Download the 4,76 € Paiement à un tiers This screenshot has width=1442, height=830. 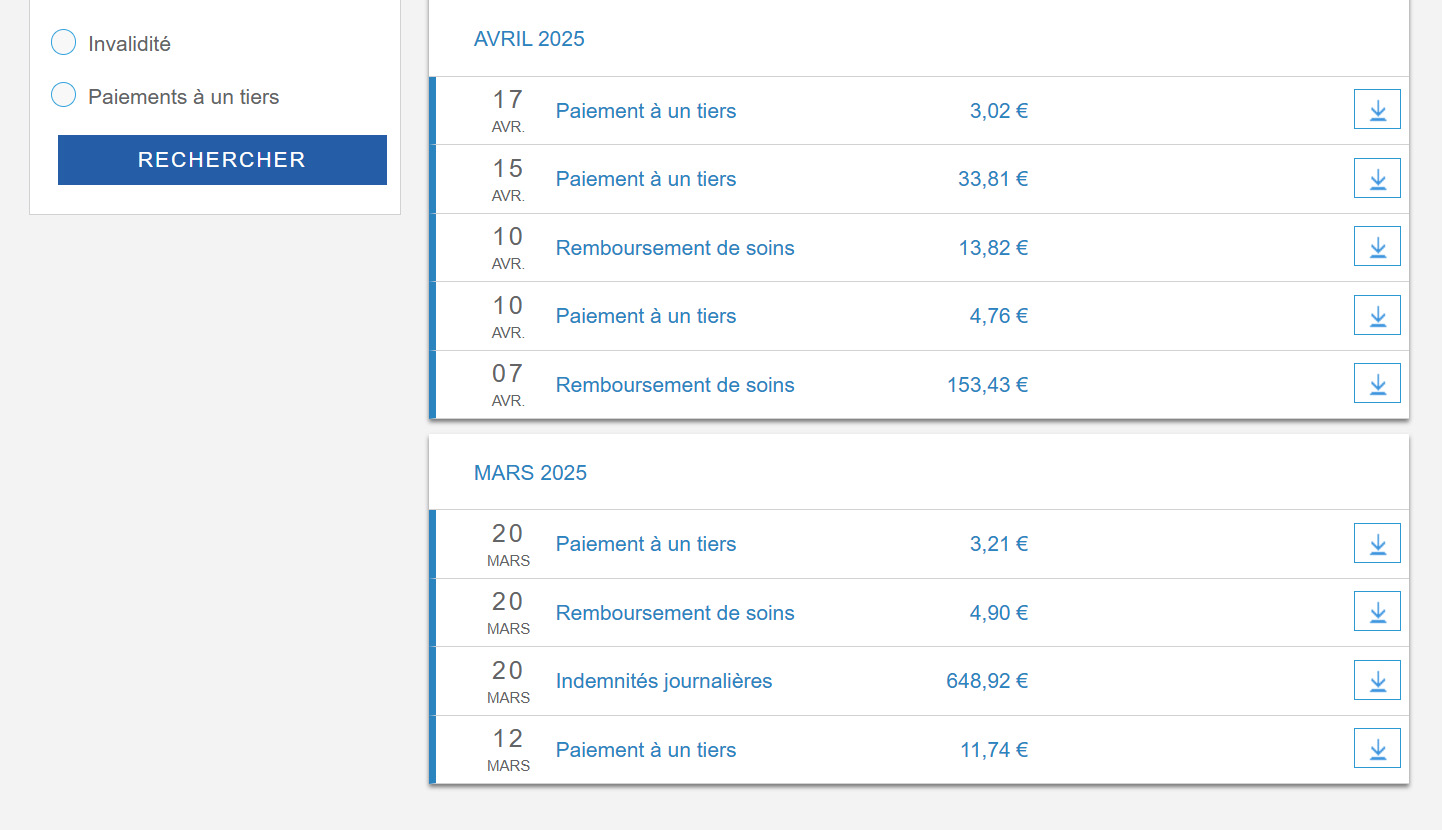tap(1377, 315)
